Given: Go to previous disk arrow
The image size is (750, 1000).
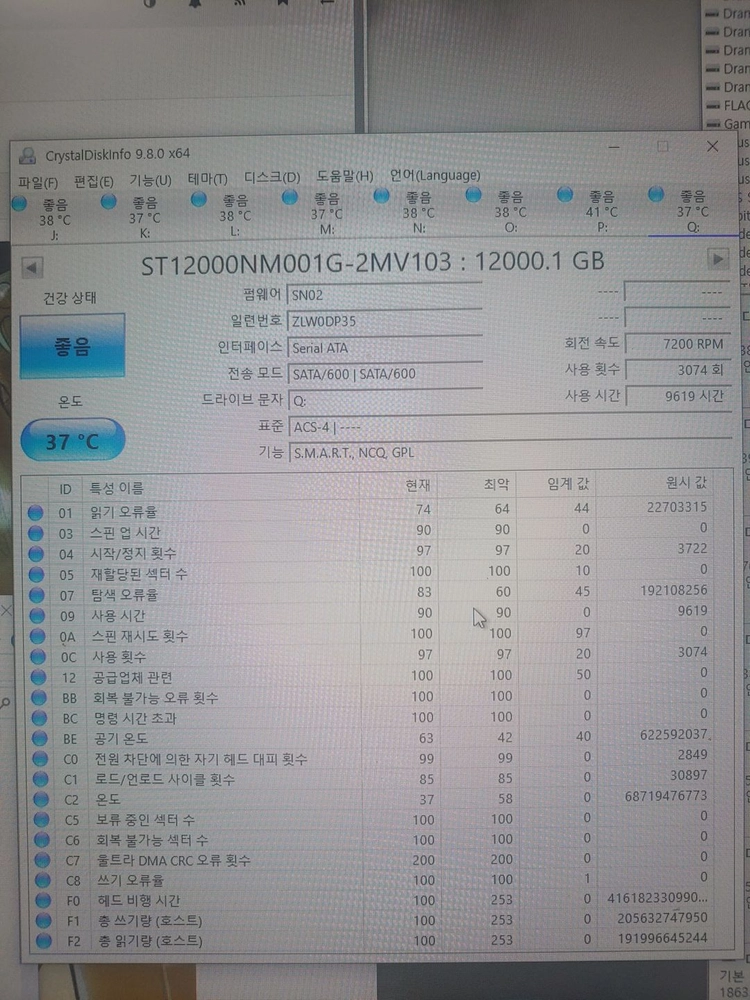Looking at the screenshot, I should click(x=31, y=268).
